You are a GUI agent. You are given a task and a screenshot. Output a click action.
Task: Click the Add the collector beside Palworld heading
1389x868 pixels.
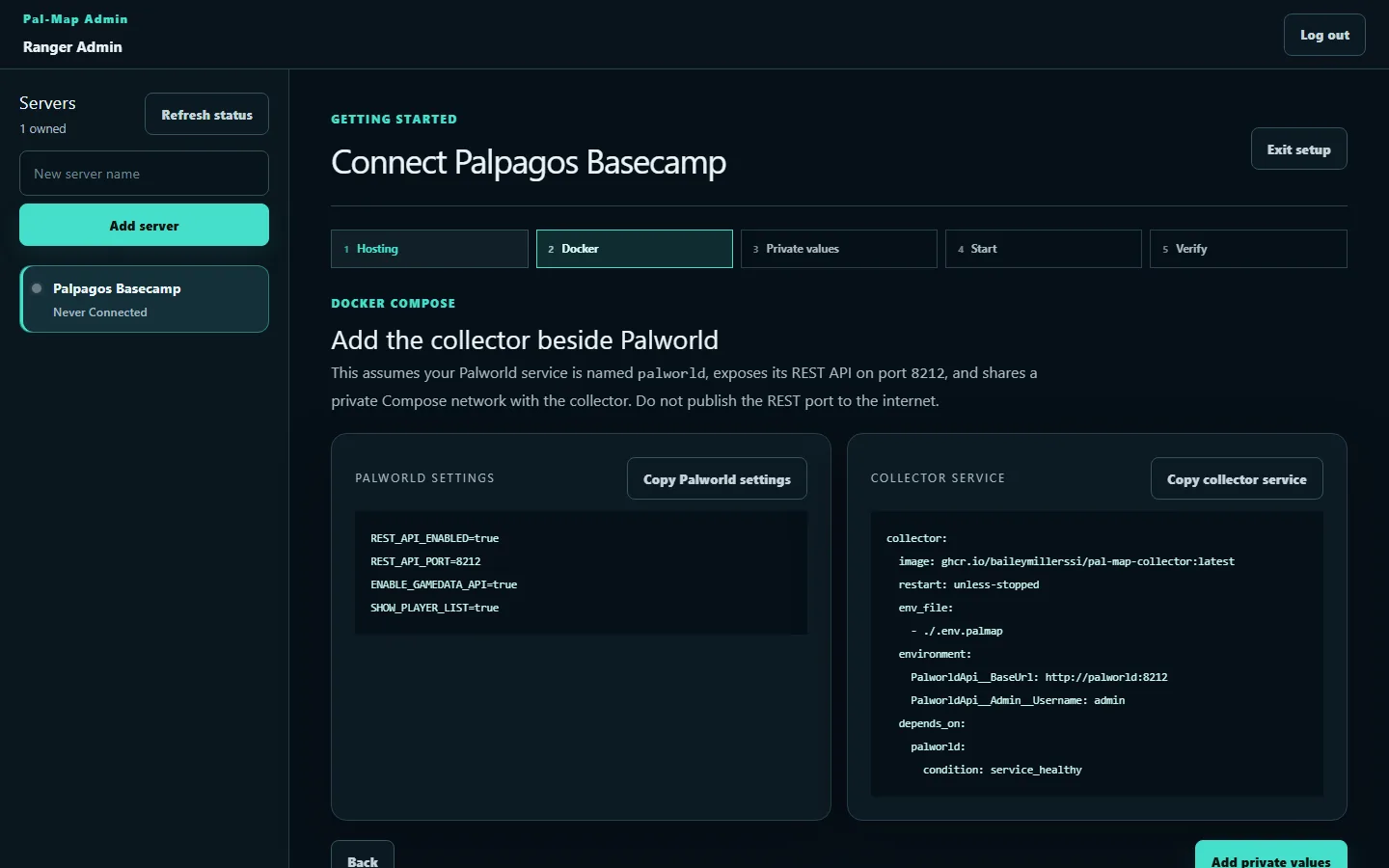click(525, 339)
